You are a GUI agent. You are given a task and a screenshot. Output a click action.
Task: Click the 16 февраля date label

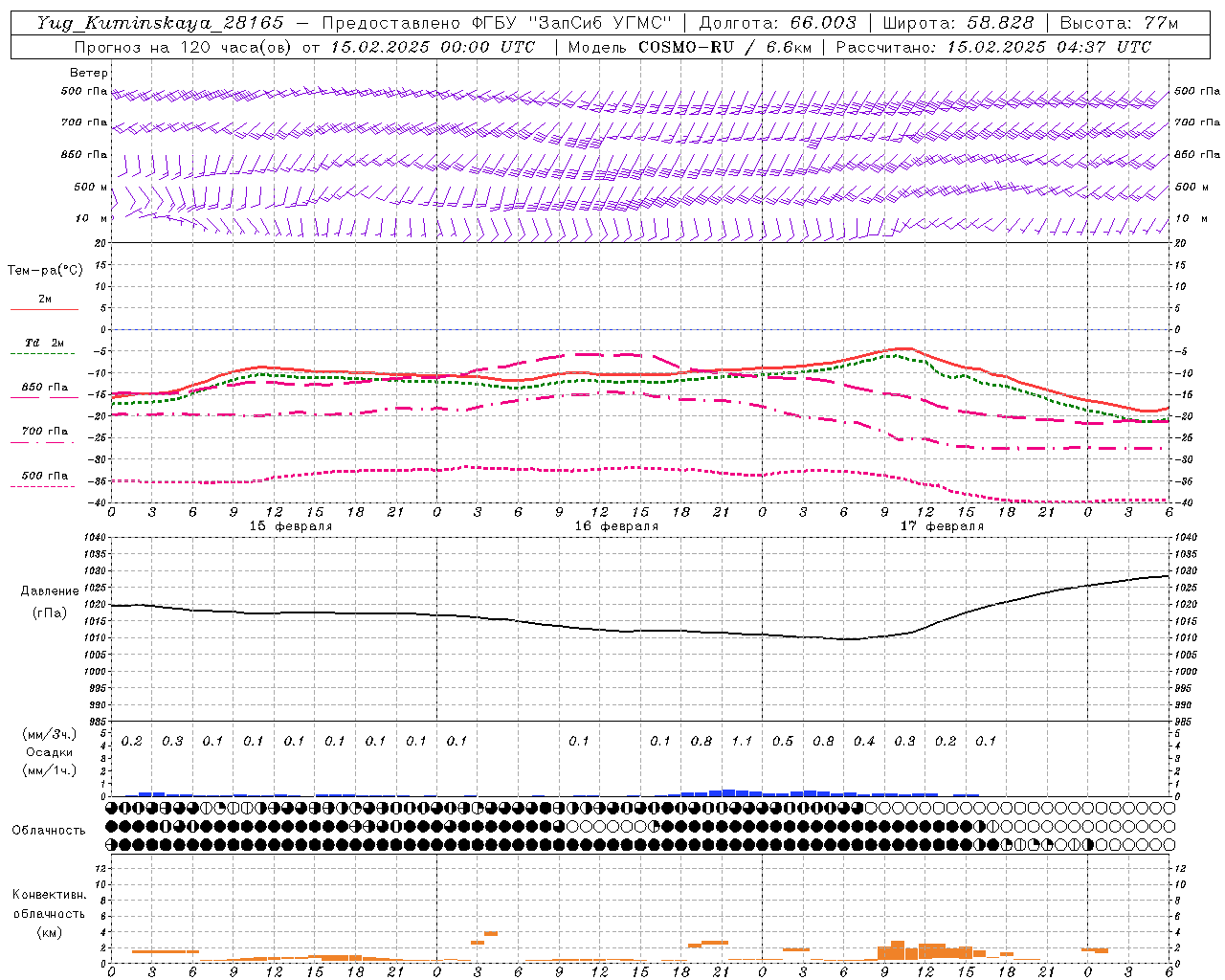[x=616, y=526]
